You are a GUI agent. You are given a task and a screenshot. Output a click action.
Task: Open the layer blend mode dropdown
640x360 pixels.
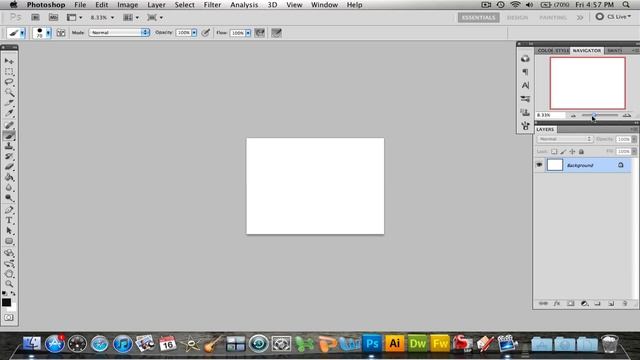[565, 139]
